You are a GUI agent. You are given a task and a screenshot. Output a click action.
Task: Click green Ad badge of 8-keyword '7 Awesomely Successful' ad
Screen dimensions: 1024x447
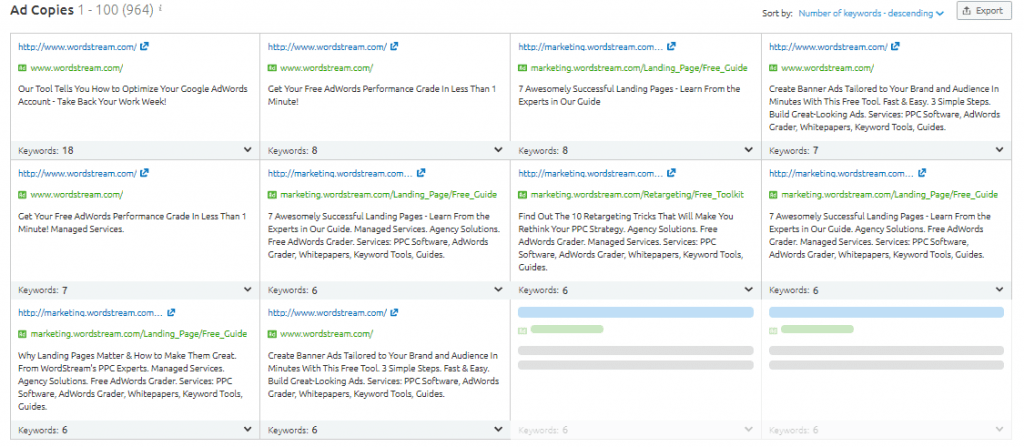pos(522,68)
